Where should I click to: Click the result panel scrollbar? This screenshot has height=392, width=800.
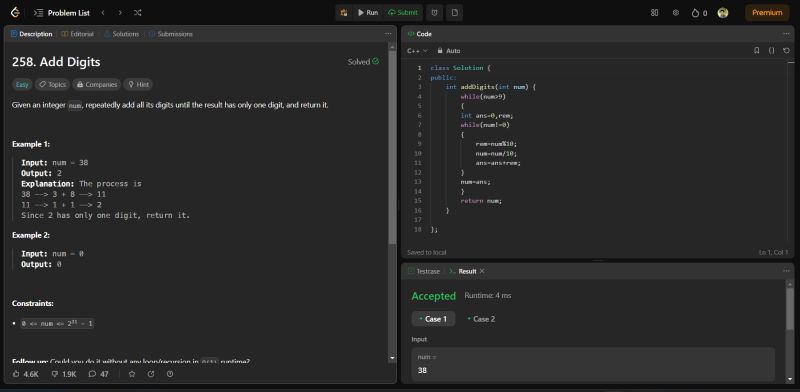click(790, 309)
